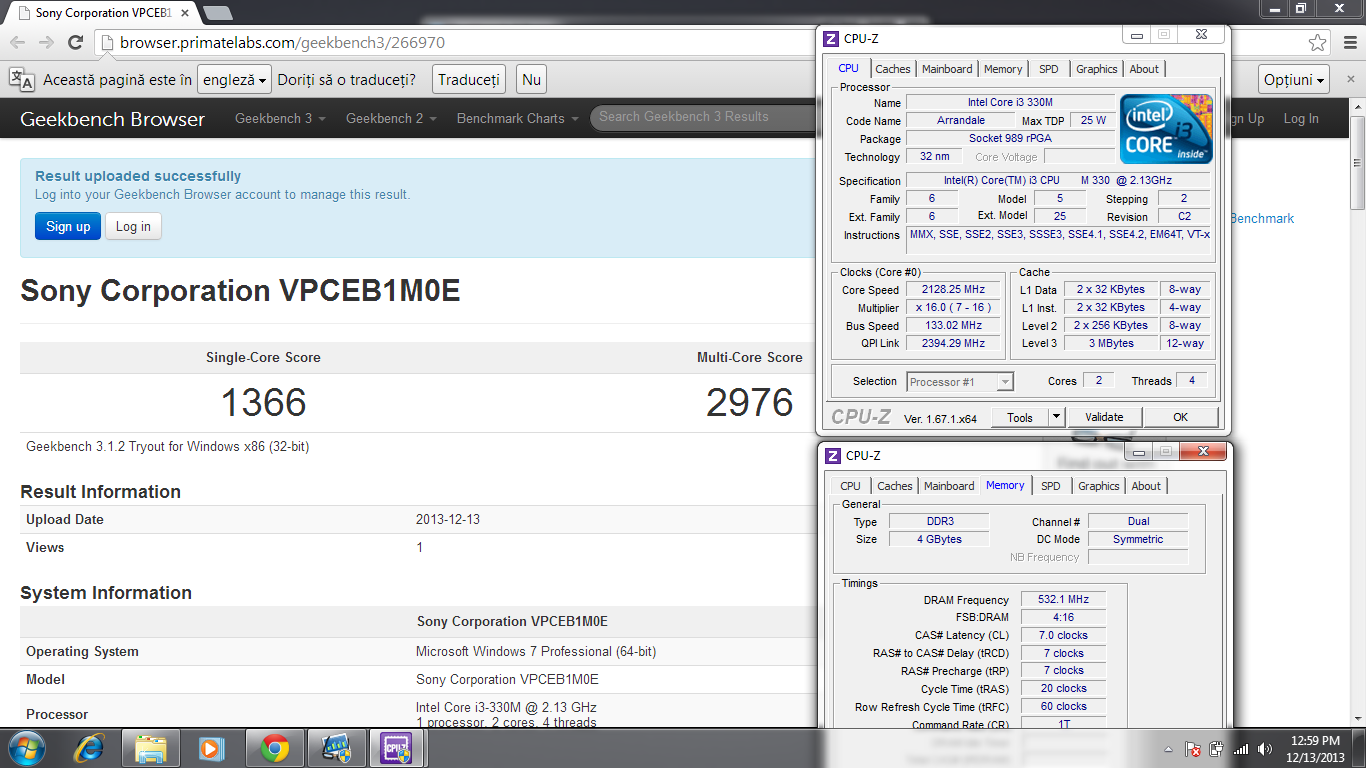Screen dimensions: 1366x768
Task: Select Mainboard tab in the CPU-Z timings window
Action: tap(949, 486)
